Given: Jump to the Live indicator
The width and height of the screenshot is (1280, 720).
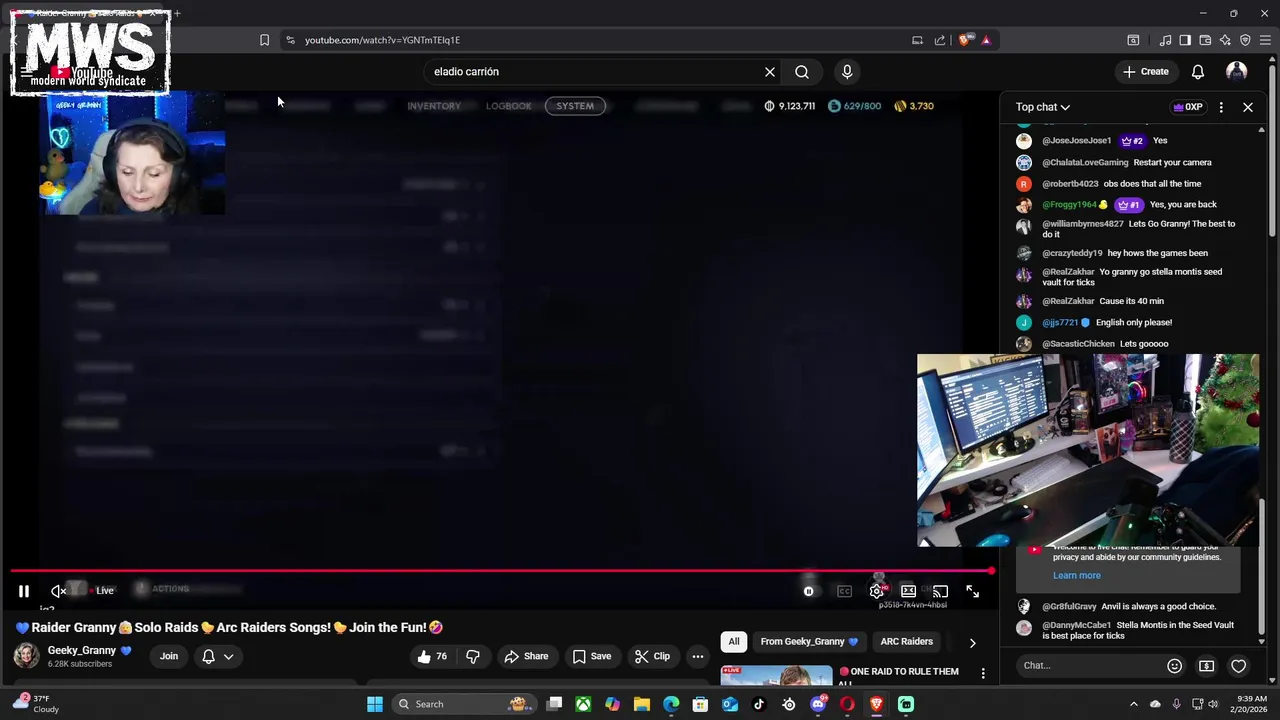Looking at the screenshot, I should click(104, 591).
